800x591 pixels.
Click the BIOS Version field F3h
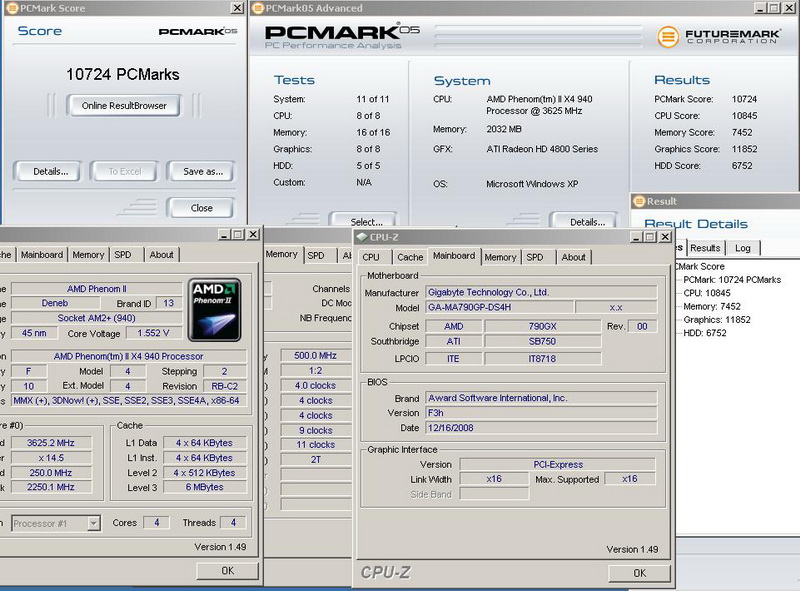(x=541, y=413)
